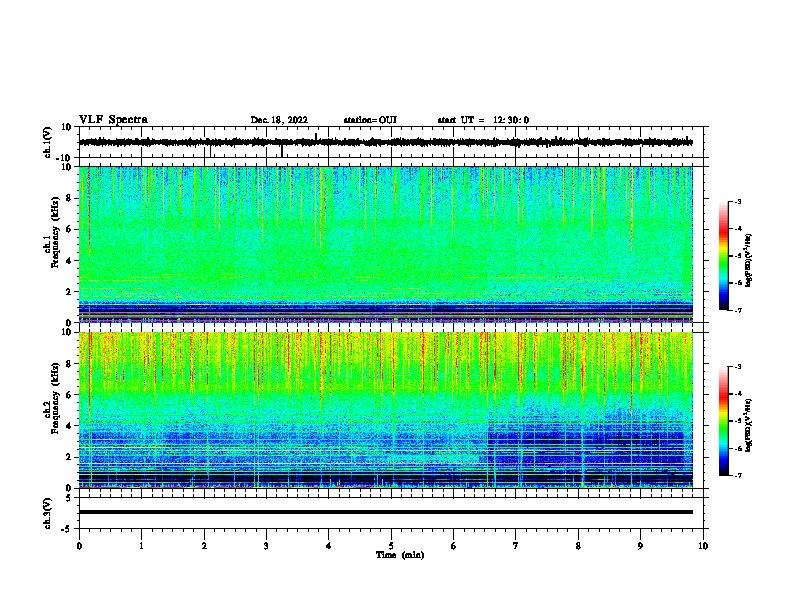Click the "4" kHz tick on ch.2 frequency axis
Screen dimensions: 792x612
(x=69, y=426)
